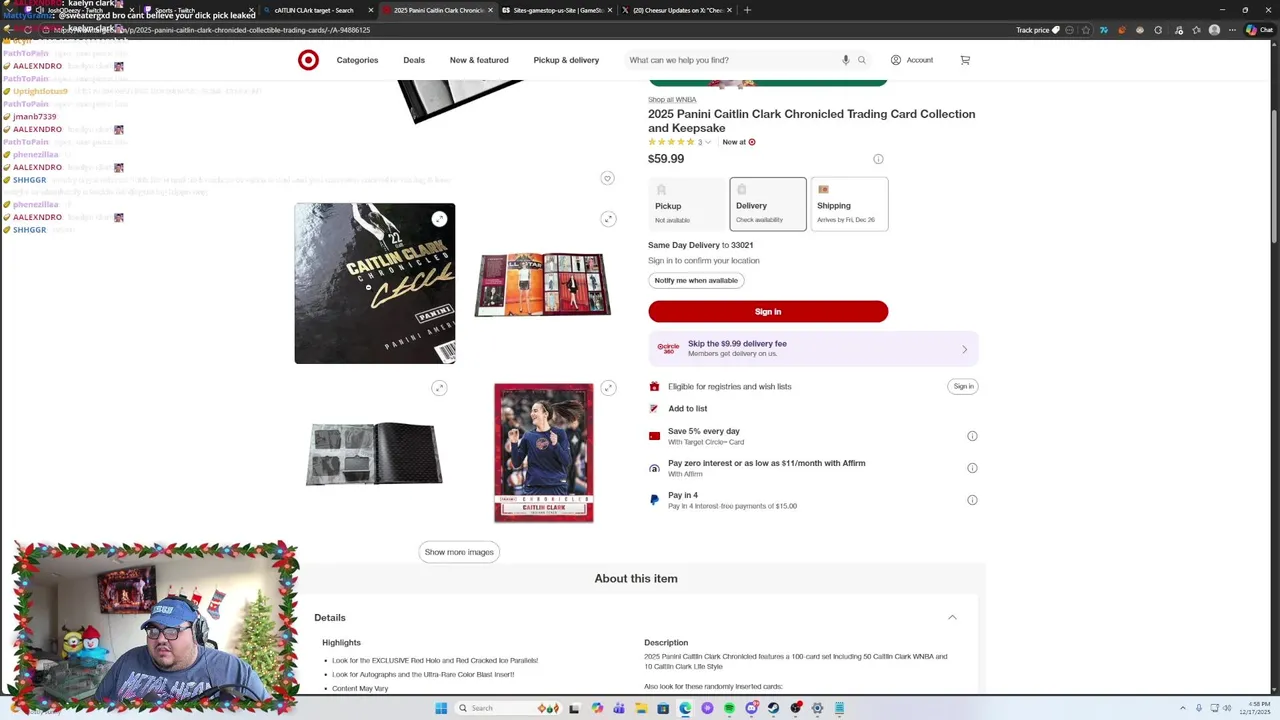Open the New & featured menu
Screen dimensions: 1280x720
pos(479,60)
